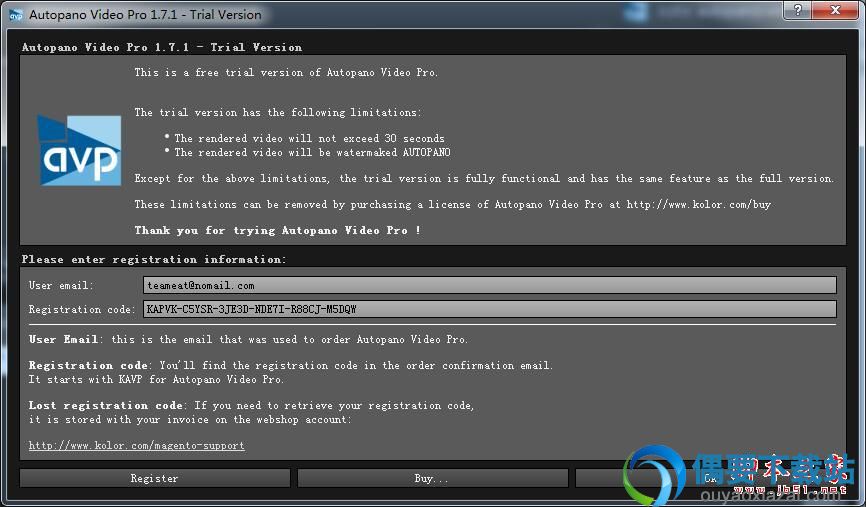Viewport: 866px width, 507px height.
Task: Click the 'watermaked AUTOPANO' limitation line
Action: 312,152
